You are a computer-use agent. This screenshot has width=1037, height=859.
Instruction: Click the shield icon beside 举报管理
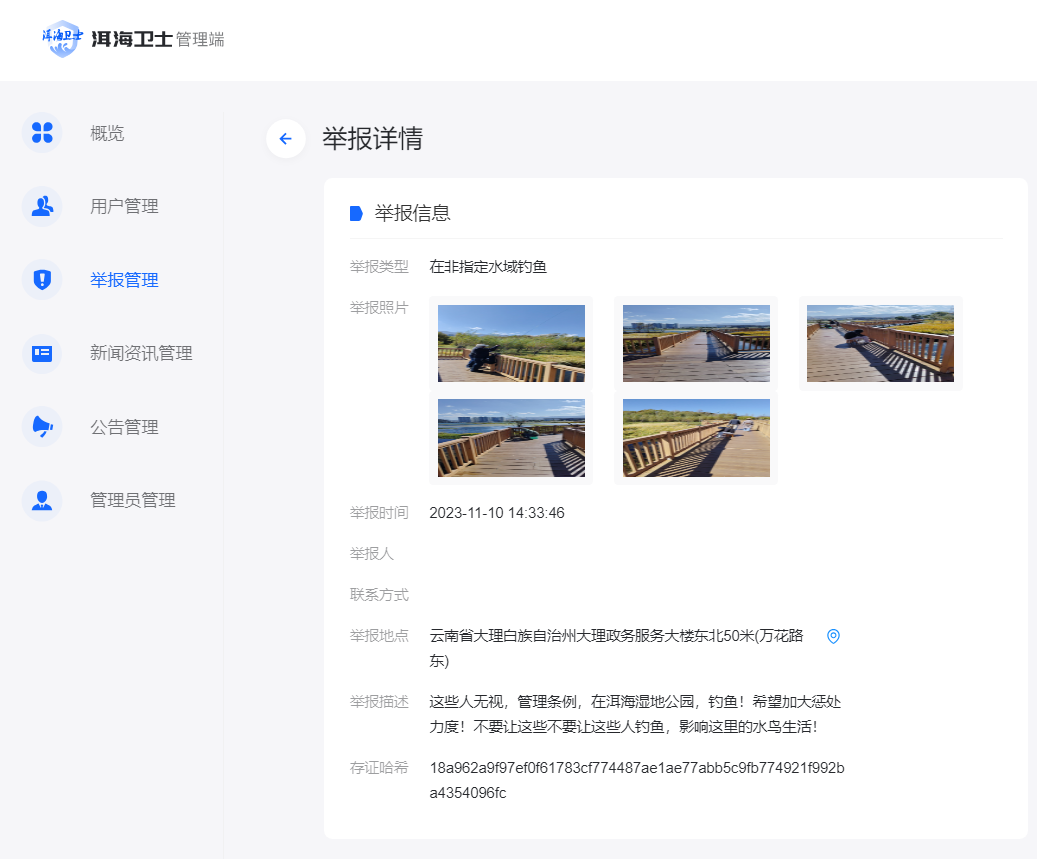coord(42,280)
